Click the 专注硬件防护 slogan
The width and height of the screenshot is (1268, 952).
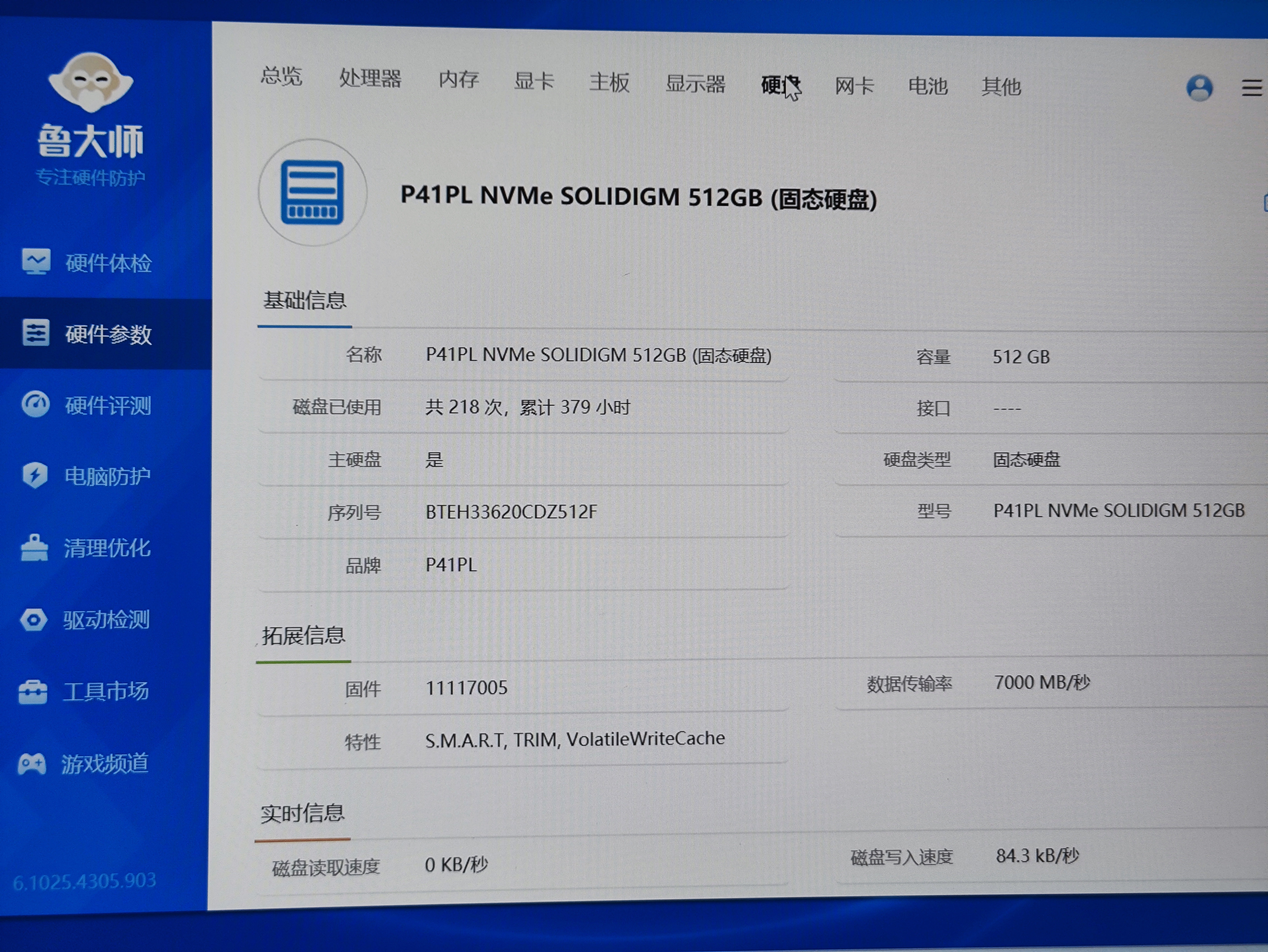(90, 177)
